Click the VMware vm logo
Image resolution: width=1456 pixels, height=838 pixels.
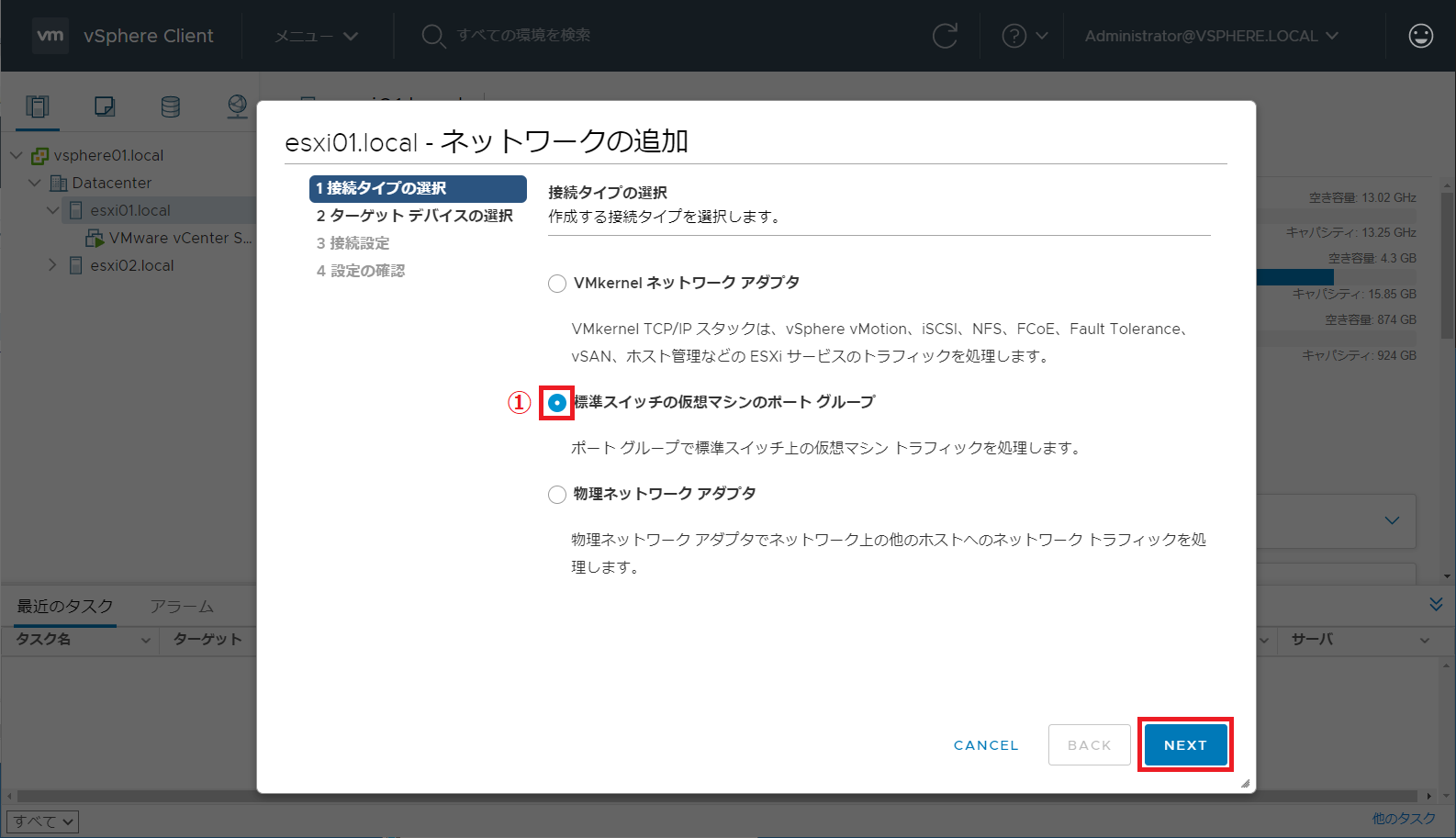[x=50, y=36]
